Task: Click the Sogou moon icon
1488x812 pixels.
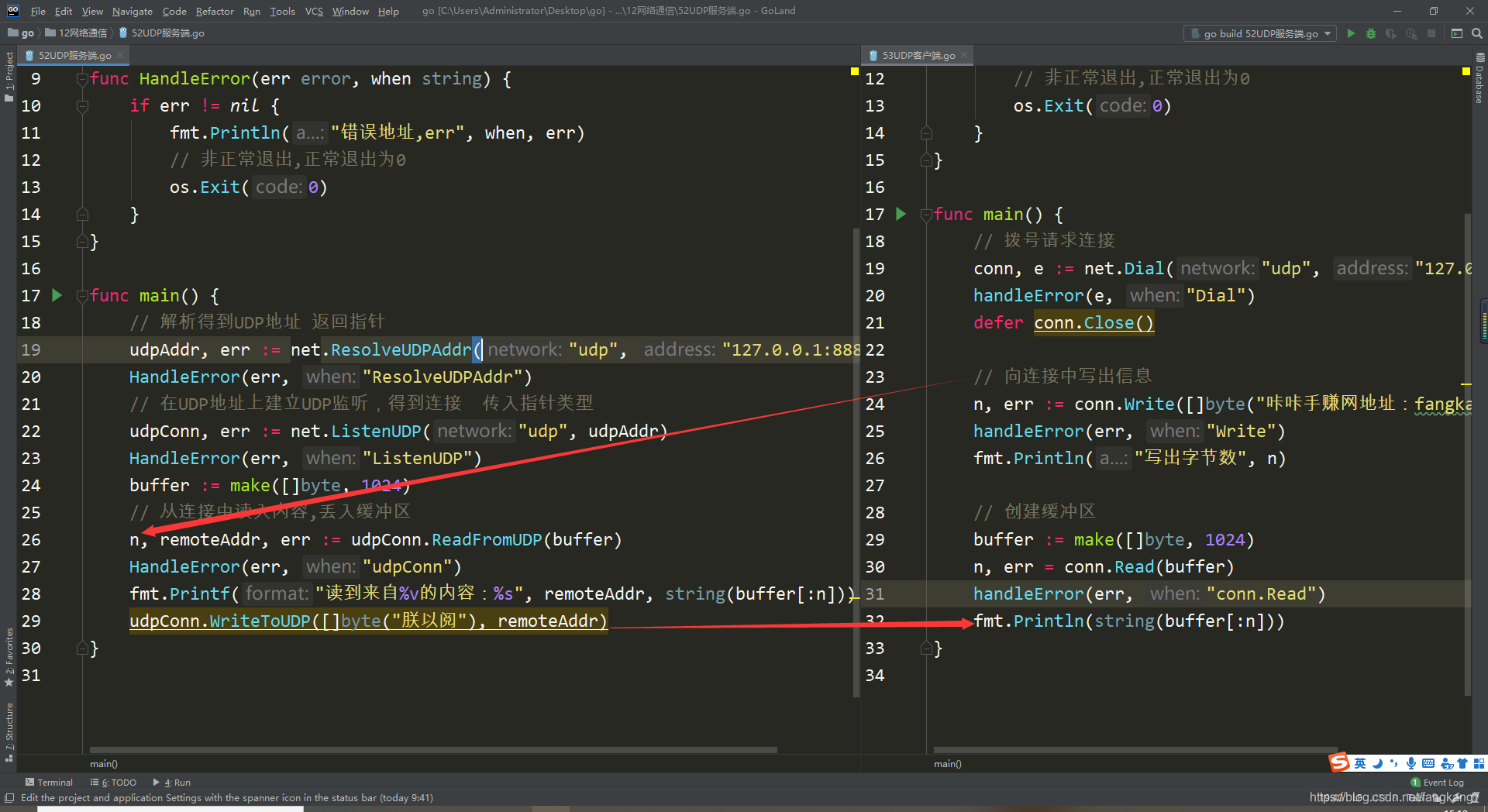Action: click(x=1377, y=763)
